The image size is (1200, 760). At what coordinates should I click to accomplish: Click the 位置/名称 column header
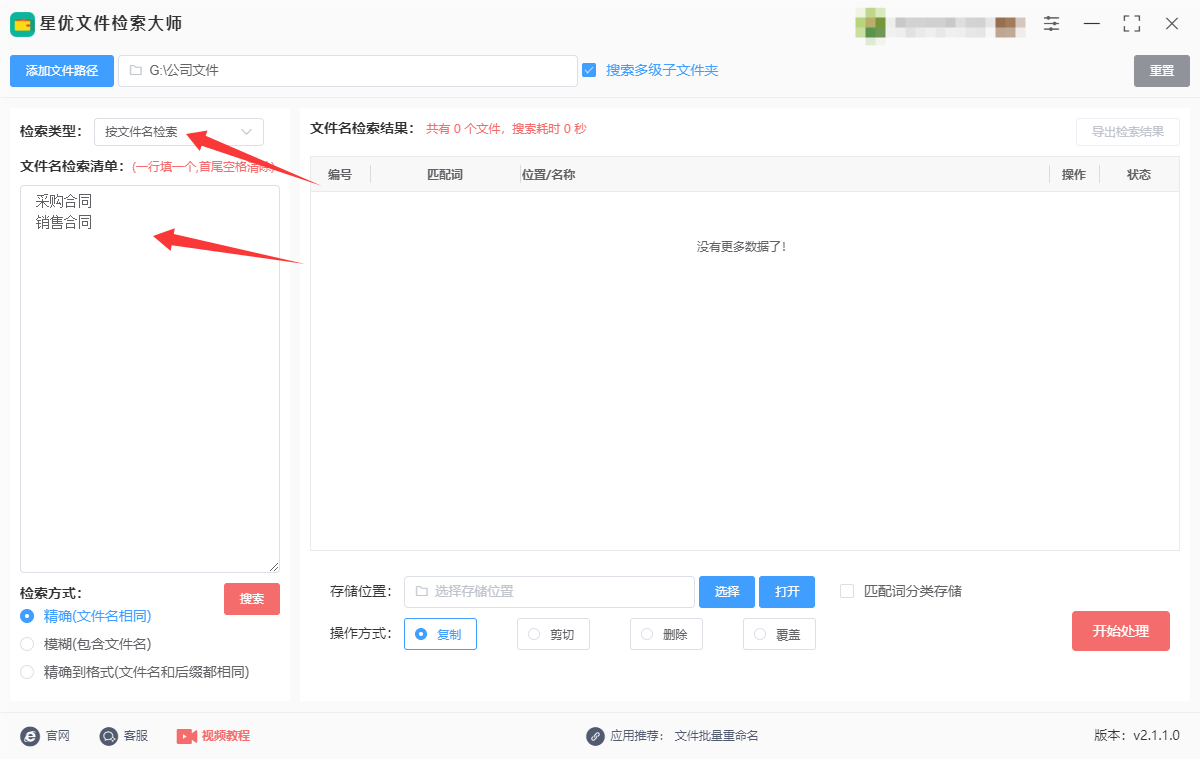(x=548, y=175)
